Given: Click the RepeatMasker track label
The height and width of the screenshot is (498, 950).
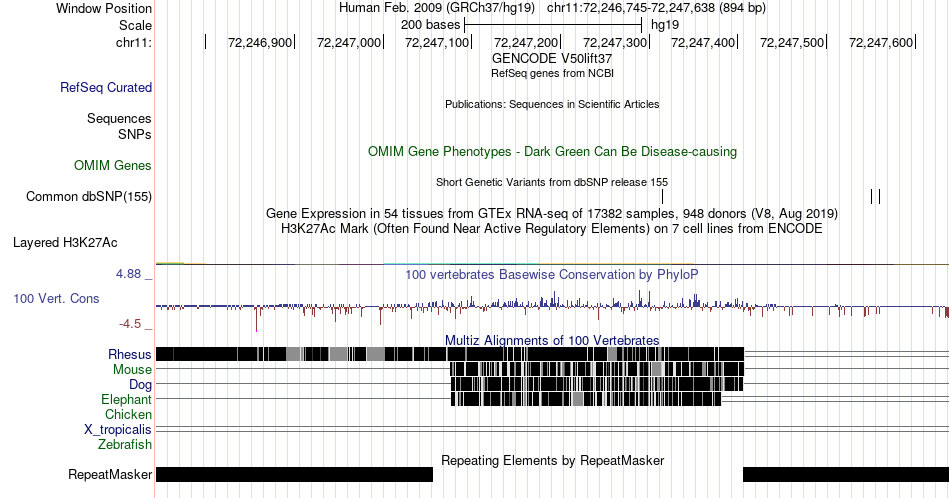Looking at the screenshot, I should click(110, 474).
